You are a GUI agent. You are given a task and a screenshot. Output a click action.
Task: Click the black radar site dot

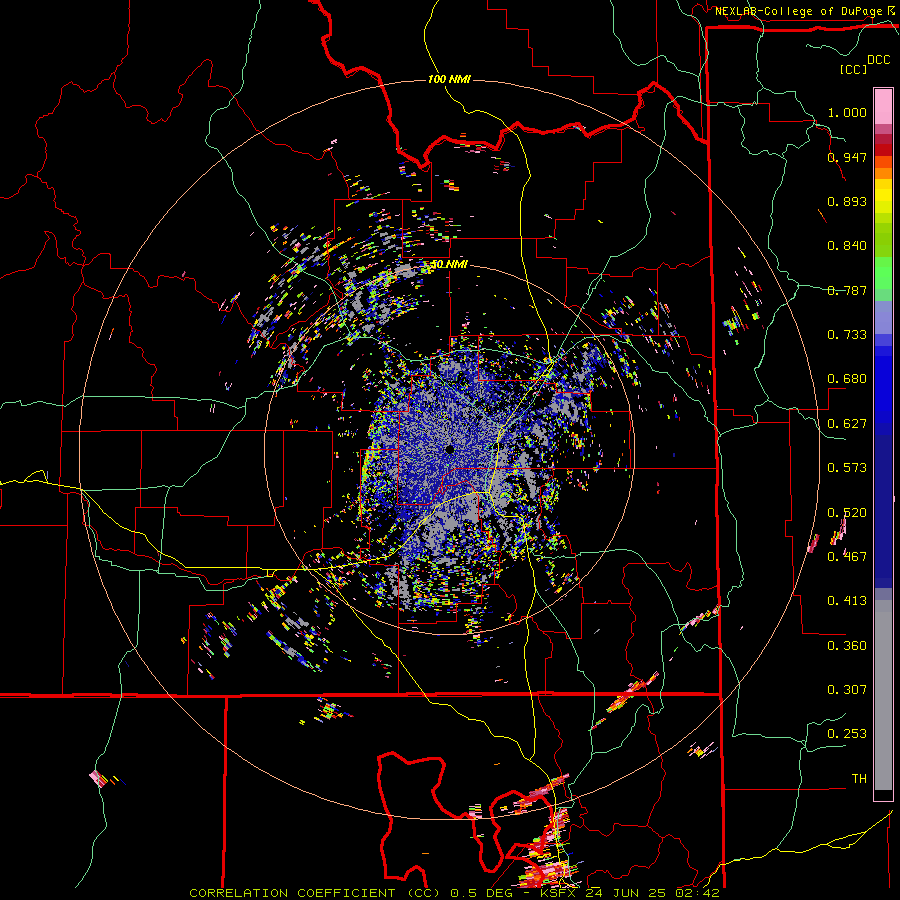449,449
